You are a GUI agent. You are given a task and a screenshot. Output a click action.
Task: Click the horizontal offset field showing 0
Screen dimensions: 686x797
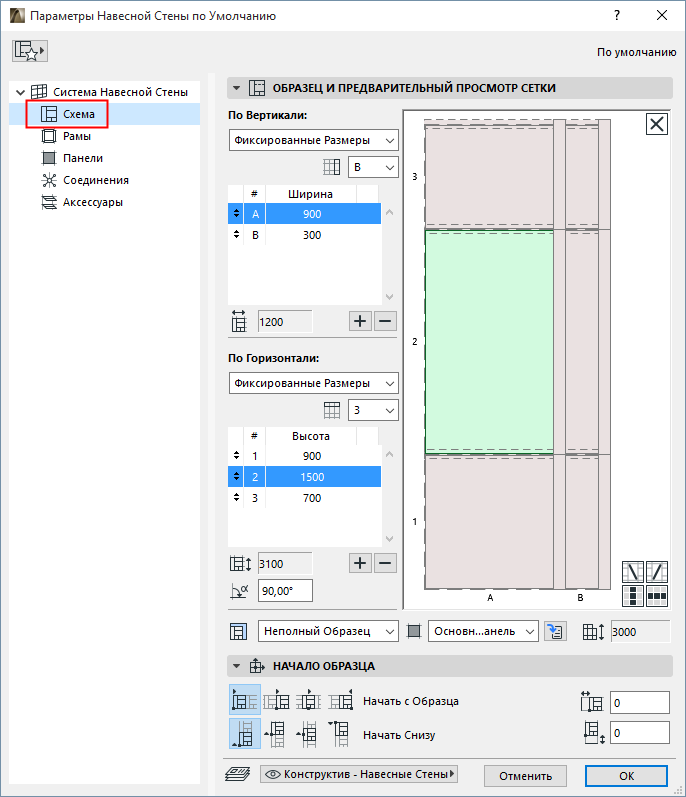click(x=640, y=703)
